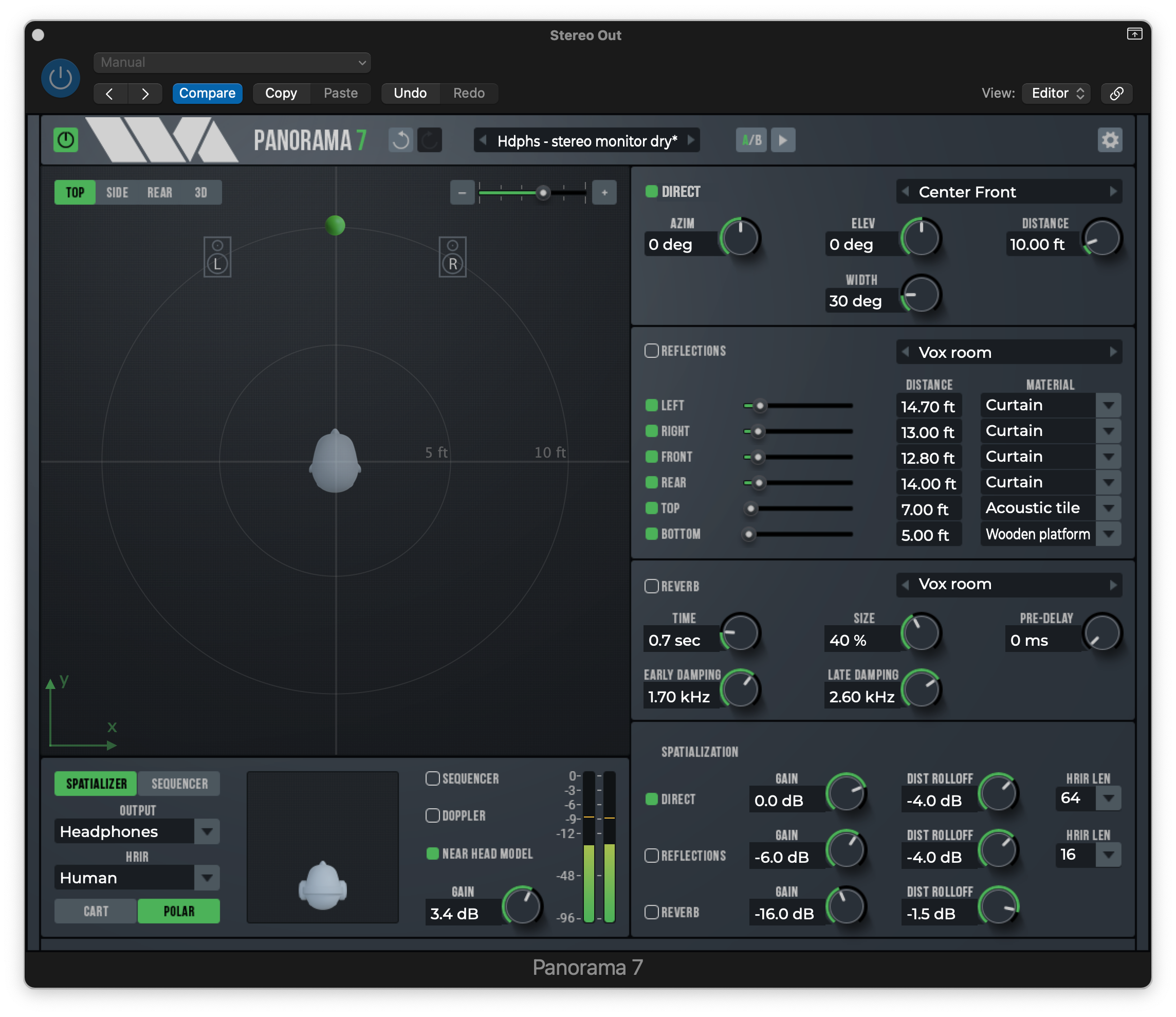Switch to the Sequencer tab

click(x=179, y=784)
